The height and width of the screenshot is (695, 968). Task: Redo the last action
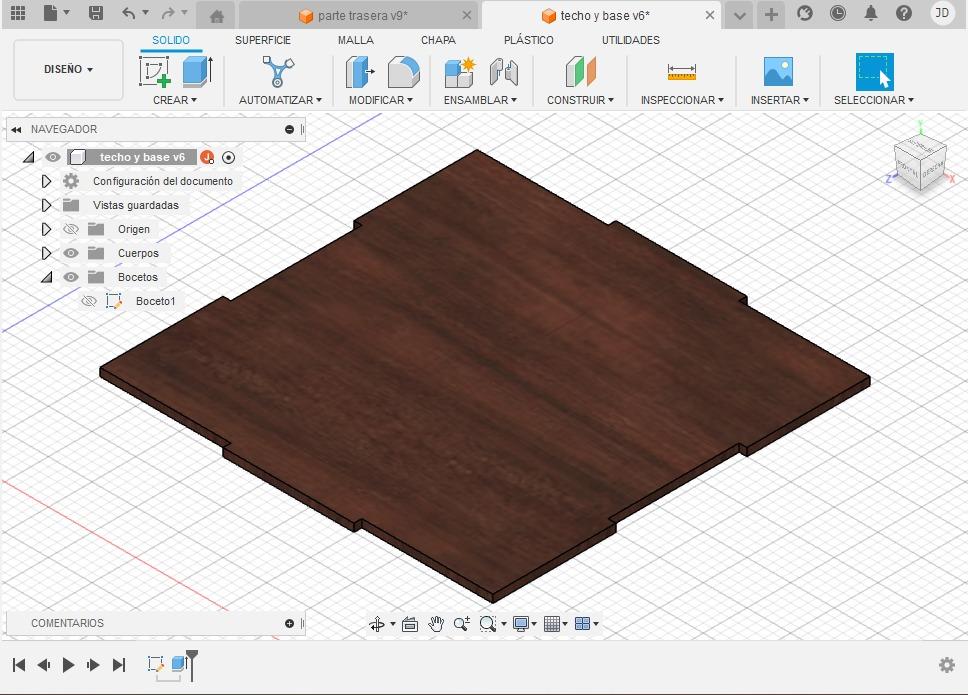(167, 13)
